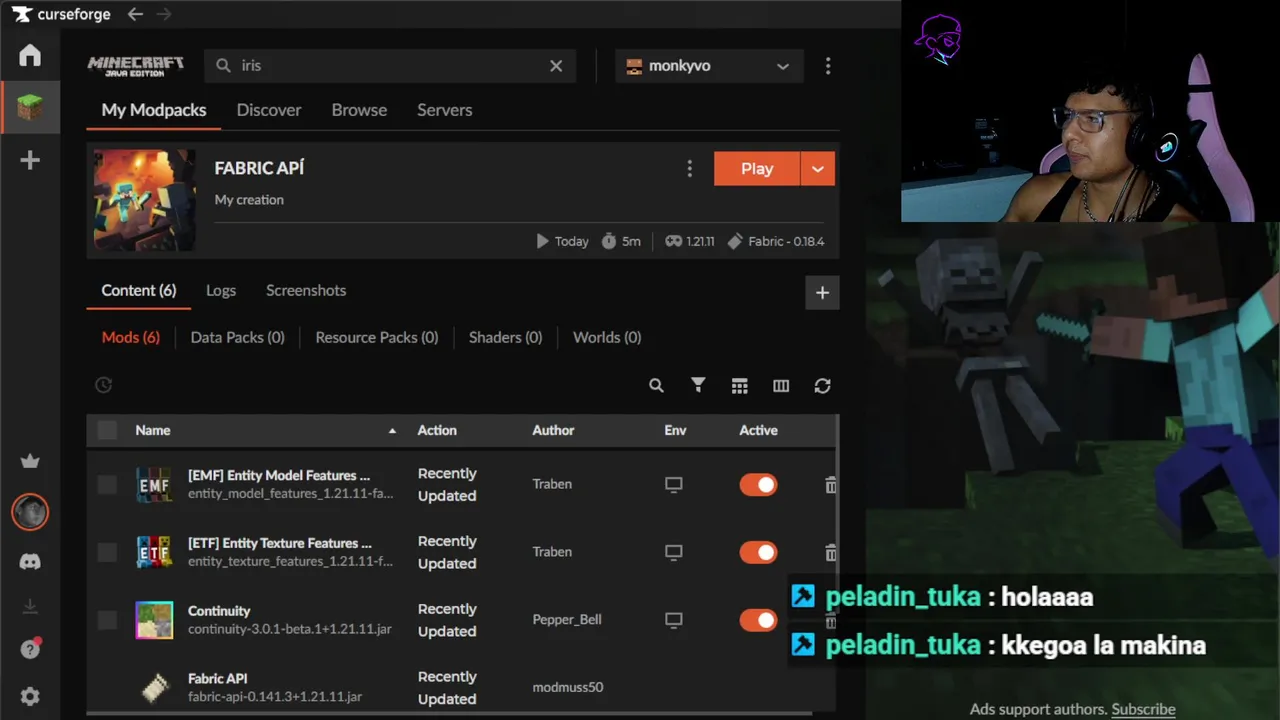
Task: Sort mods by Name column
Action: coord(153,430)
